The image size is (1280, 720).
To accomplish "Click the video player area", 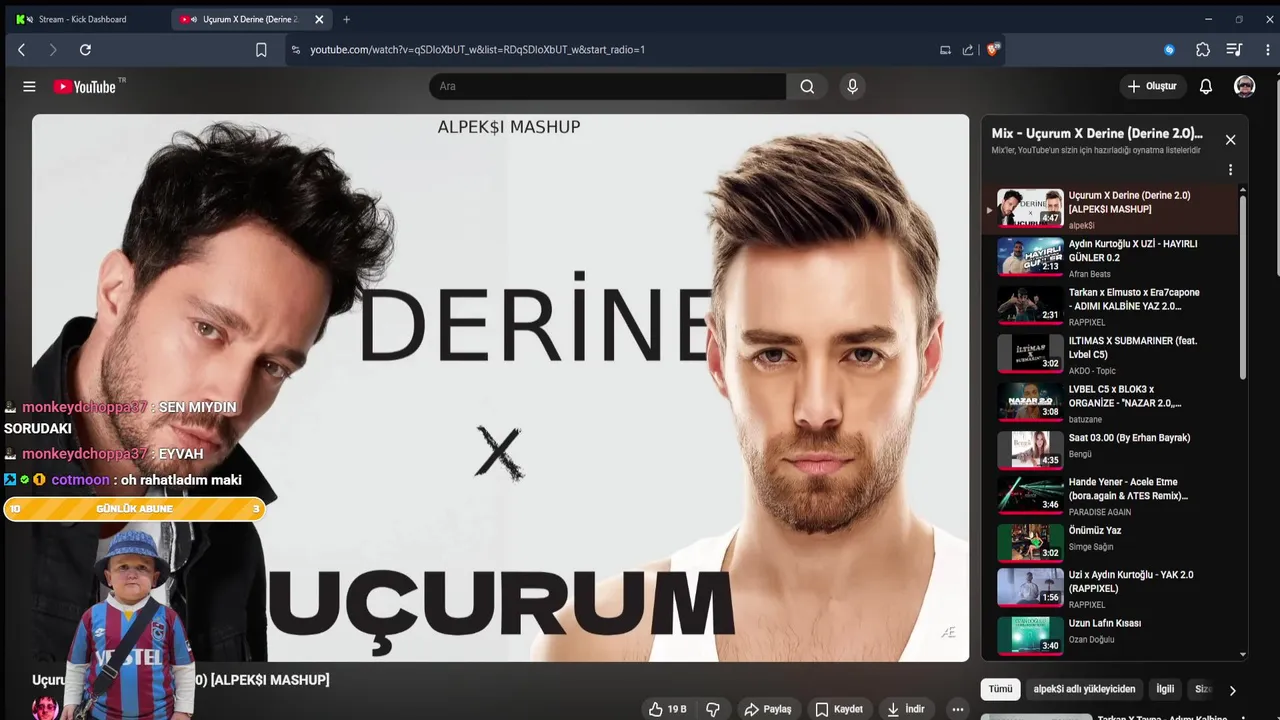I will (x=500, y=388).
